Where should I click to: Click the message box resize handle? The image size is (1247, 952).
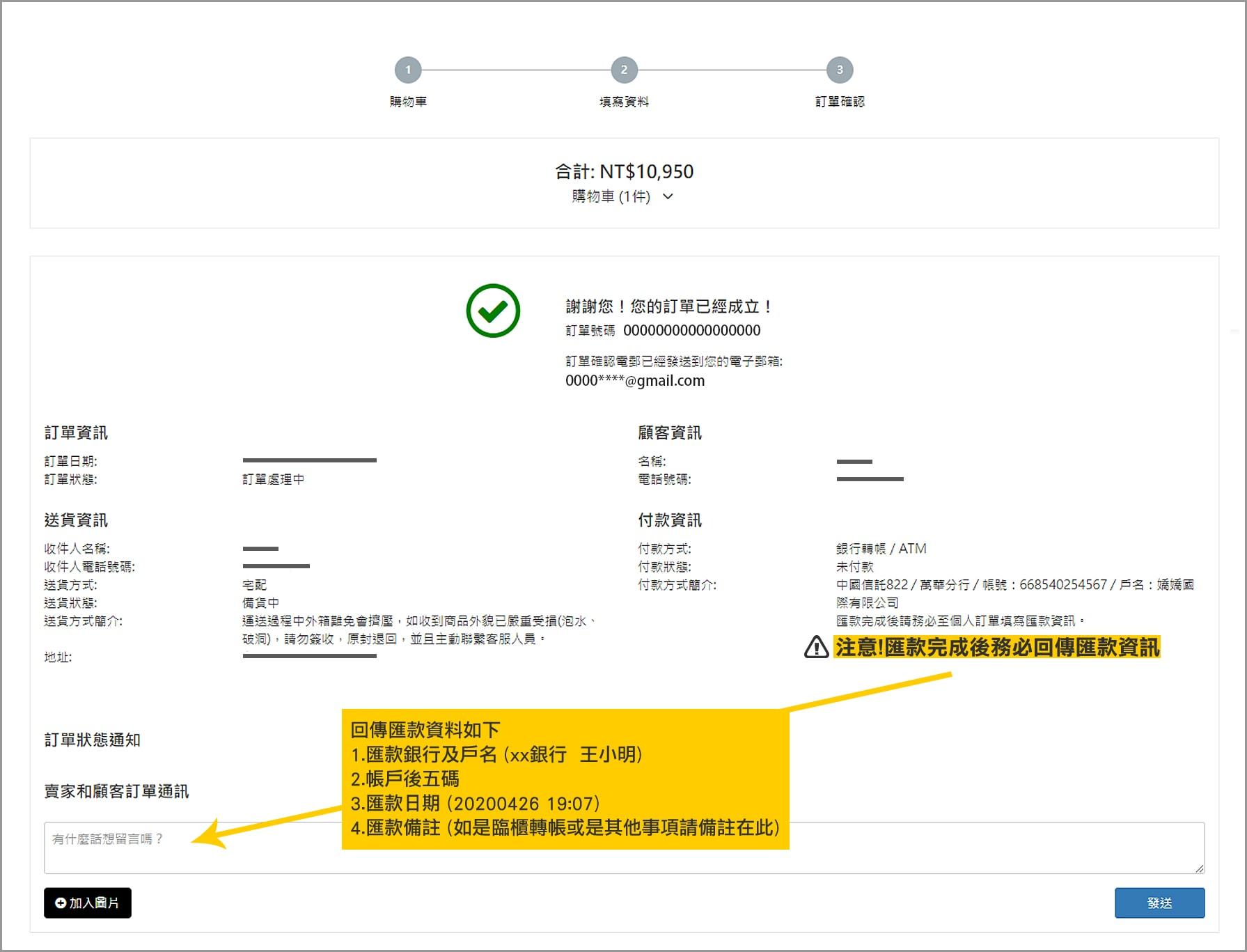1198,868
